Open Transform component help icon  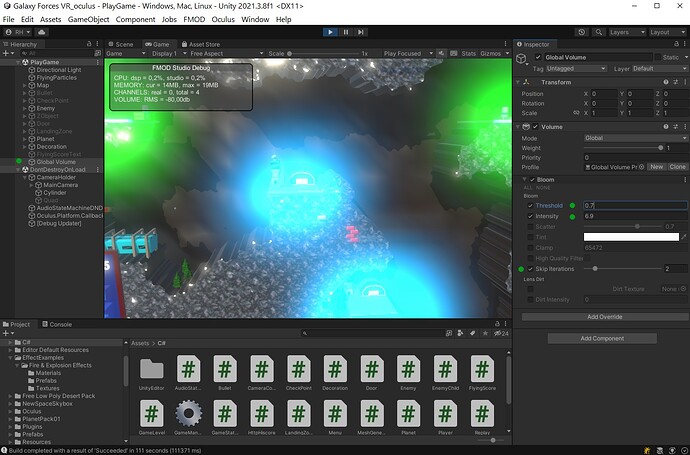(666, 82)
